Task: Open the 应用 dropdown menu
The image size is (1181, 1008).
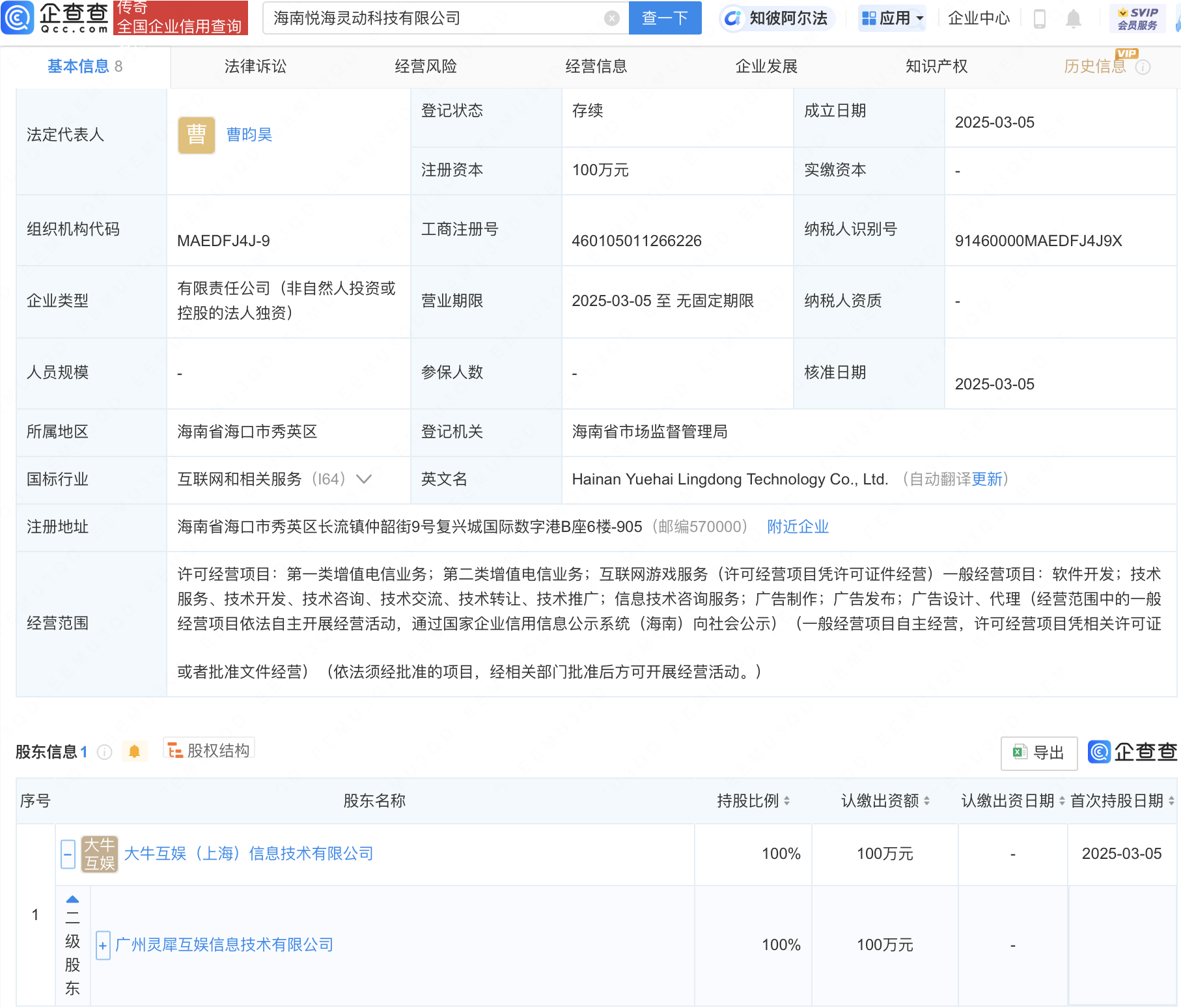Action: [x=892, y=18]
